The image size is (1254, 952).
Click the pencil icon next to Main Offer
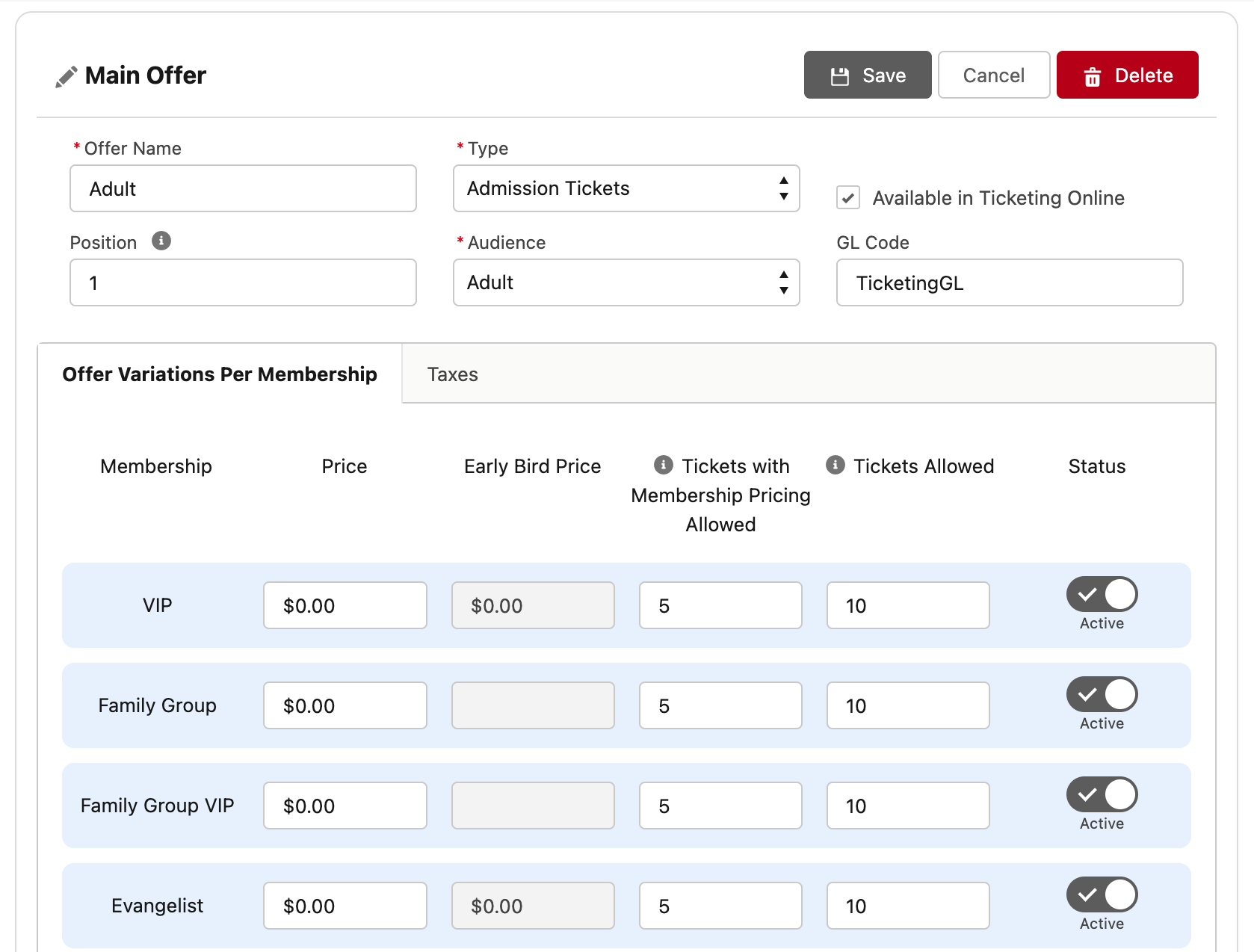(x=66, y=75)
